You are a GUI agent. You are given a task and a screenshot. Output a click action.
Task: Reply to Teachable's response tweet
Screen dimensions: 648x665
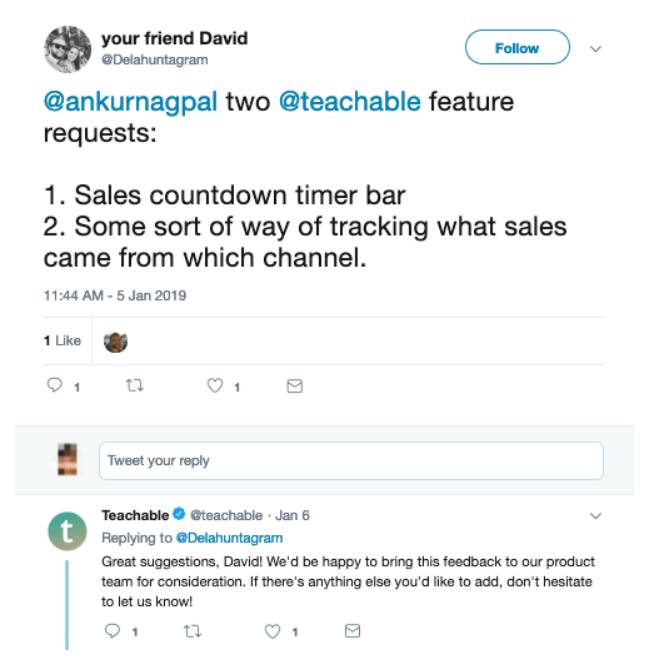pyautogui.click(x=113, y=631)
